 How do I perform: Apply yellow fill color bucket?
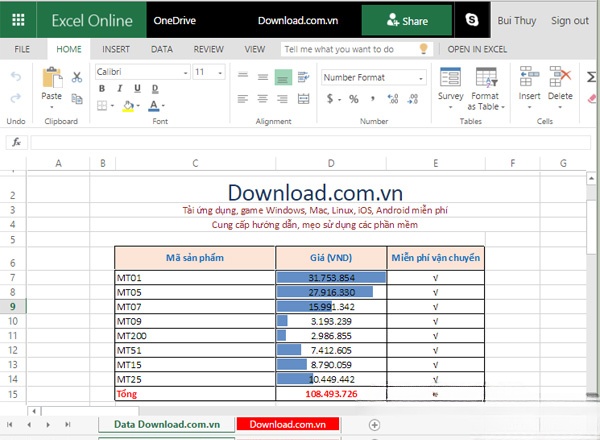(128, 106)
